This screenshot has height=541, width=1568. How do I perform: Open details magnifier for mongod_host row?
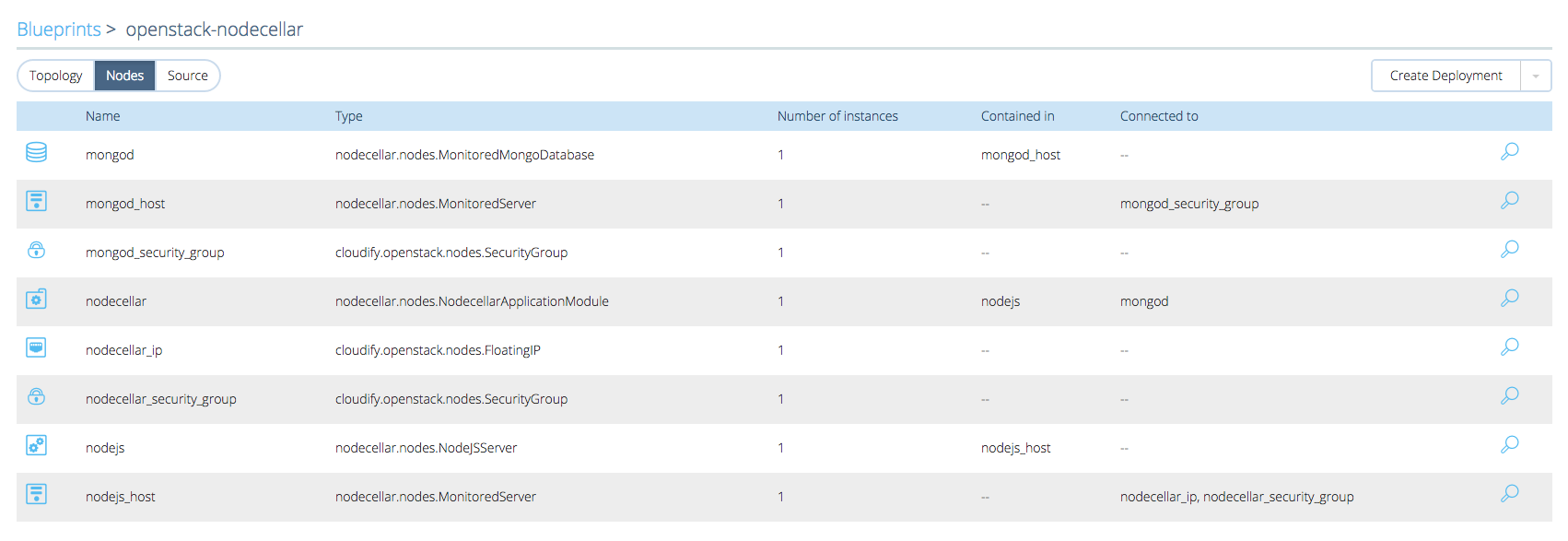[x=1509, y=201]
